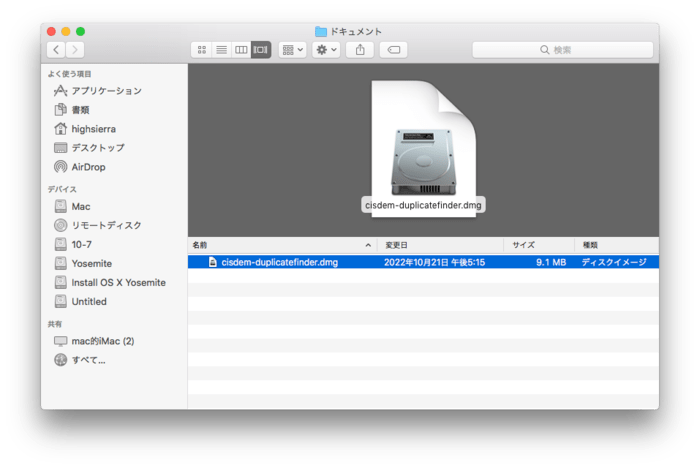Minimize the window with yellow button

(66, 31)
